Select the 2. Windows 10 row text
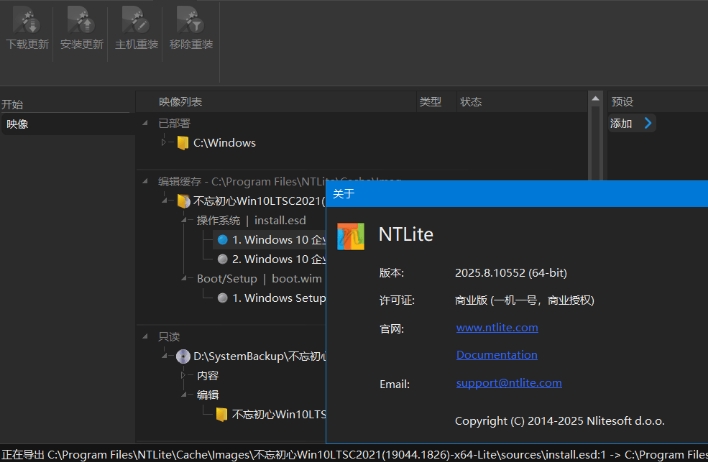The width and height of the screenshot is (708, 462). [279, 259]
